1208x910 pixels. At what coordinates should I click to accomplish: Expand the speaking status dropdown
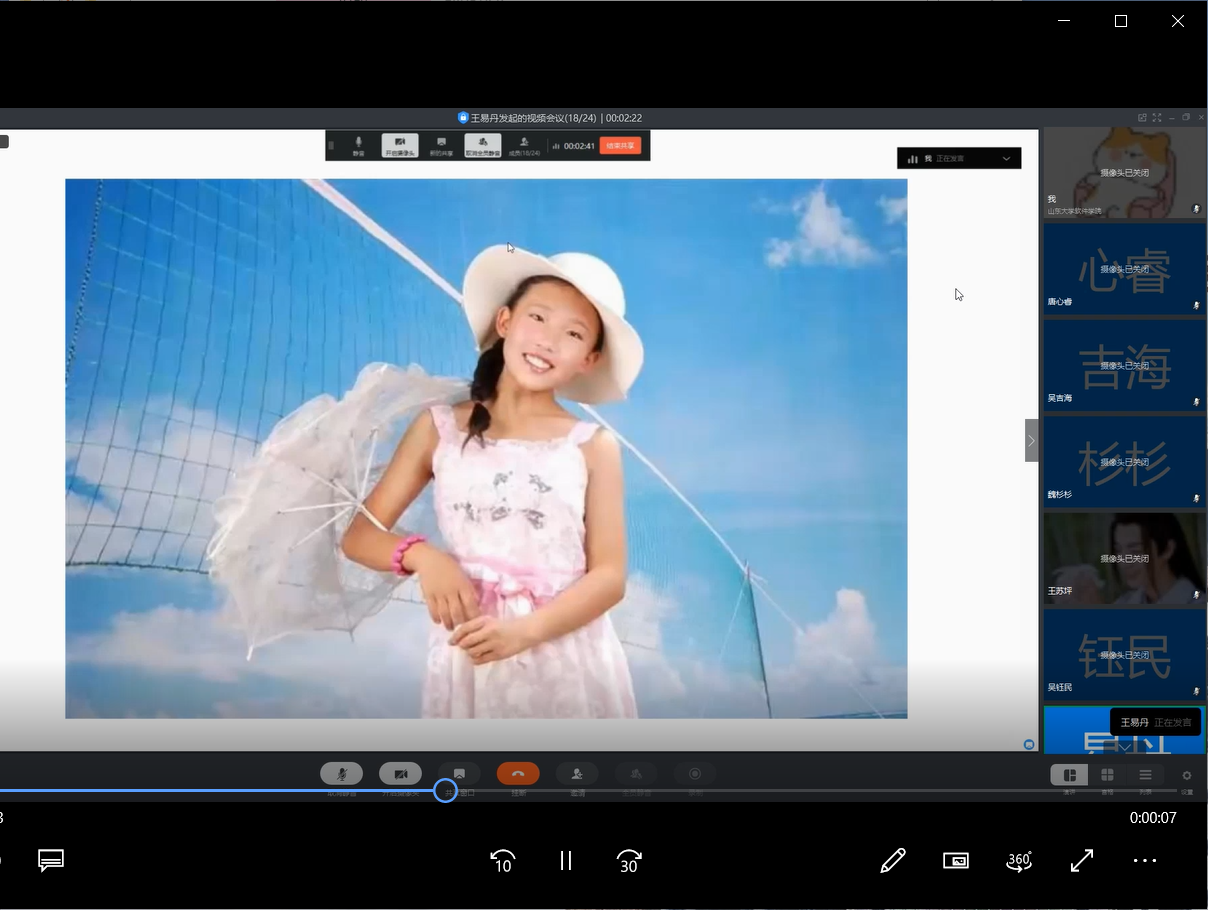click(1006, 159)
